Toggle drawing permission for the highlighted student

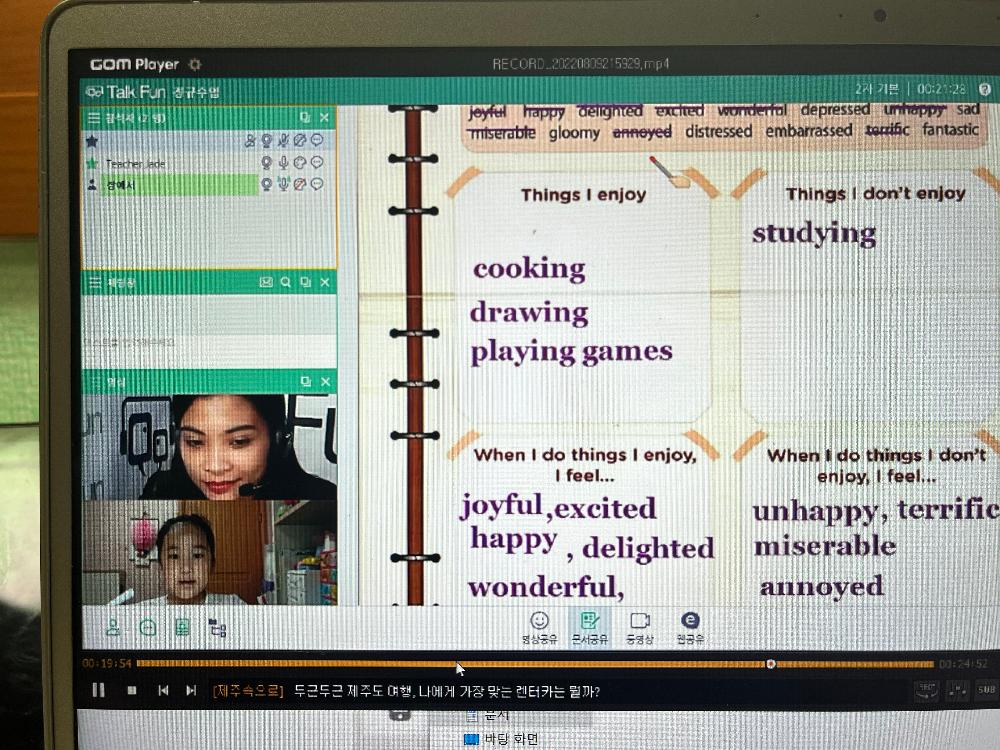pyautogui.click(x=300, y=184)
